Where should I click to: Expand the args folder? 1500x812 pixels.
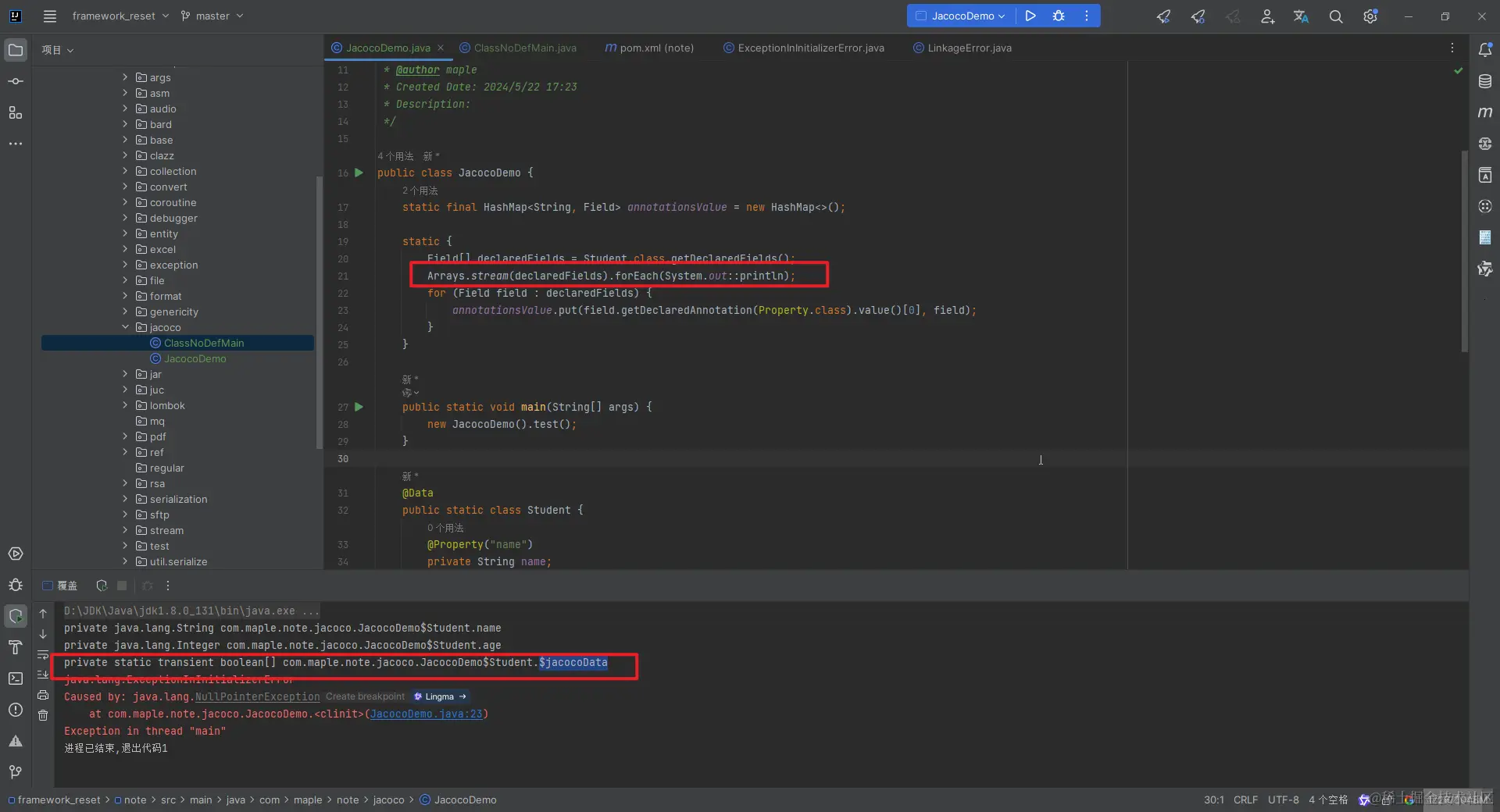tap(125, 77)
